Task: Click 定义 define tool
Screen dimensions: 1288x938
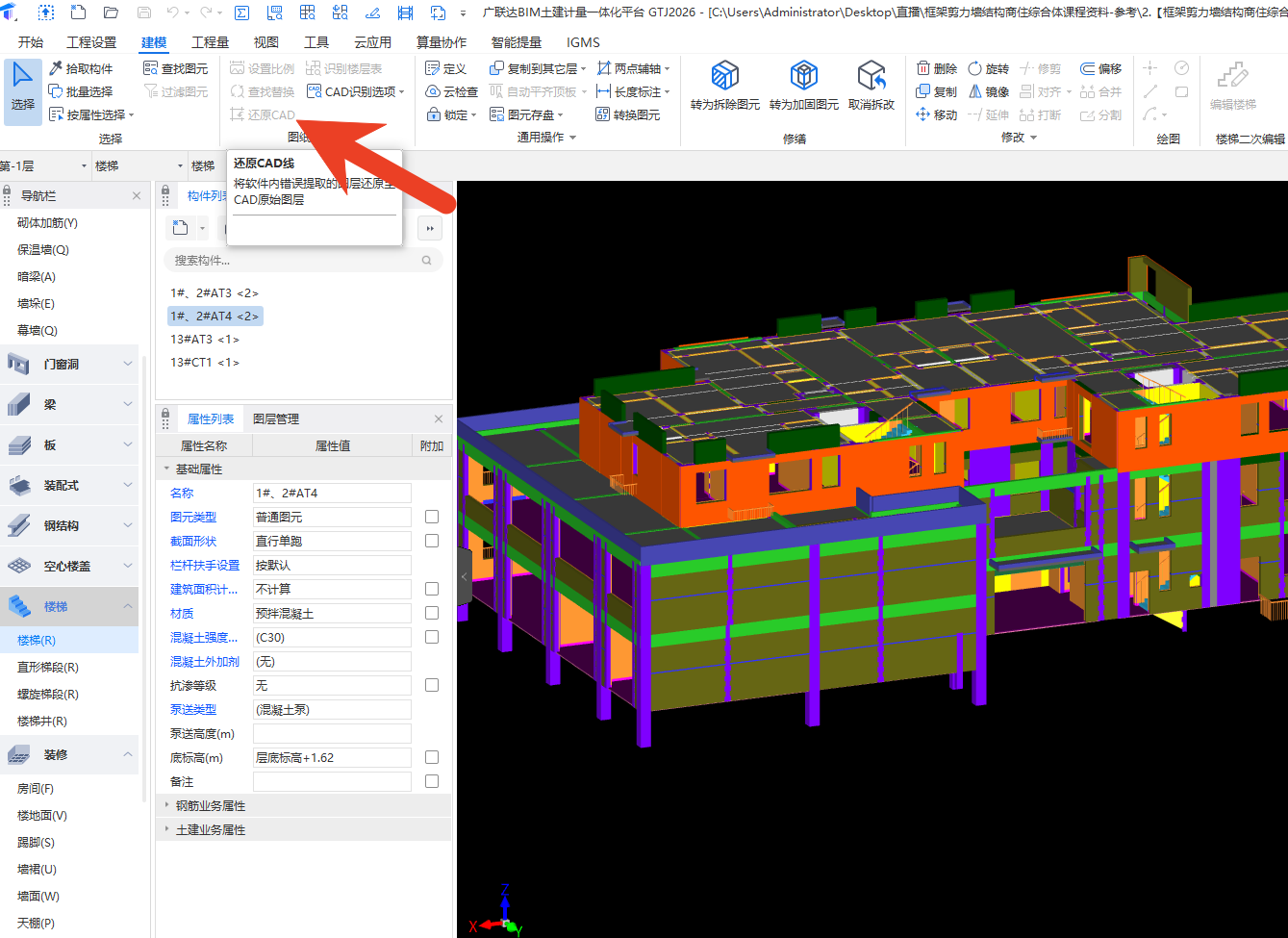Action: 446,68
